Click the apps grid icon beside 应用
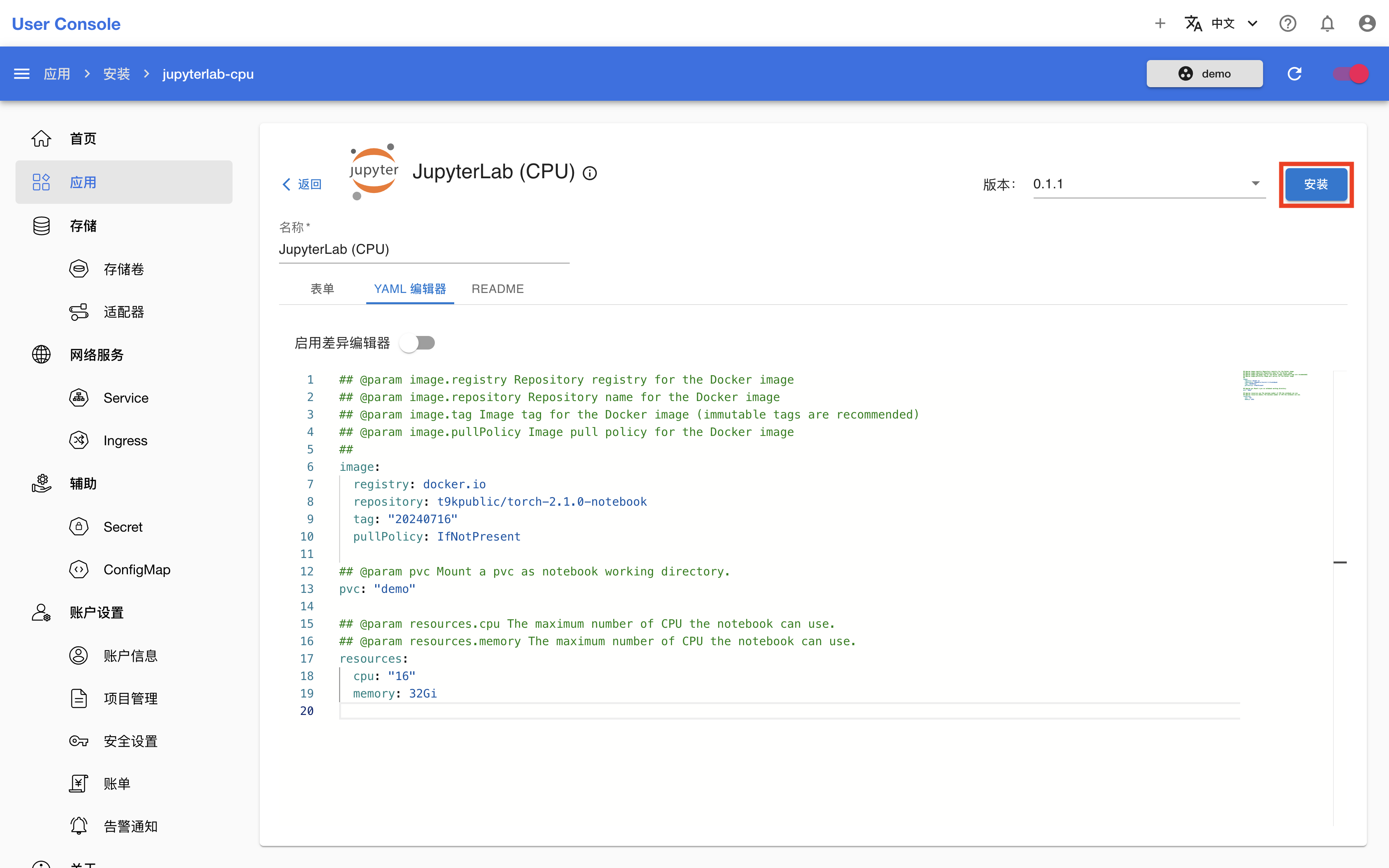 (x=41, y=182)
